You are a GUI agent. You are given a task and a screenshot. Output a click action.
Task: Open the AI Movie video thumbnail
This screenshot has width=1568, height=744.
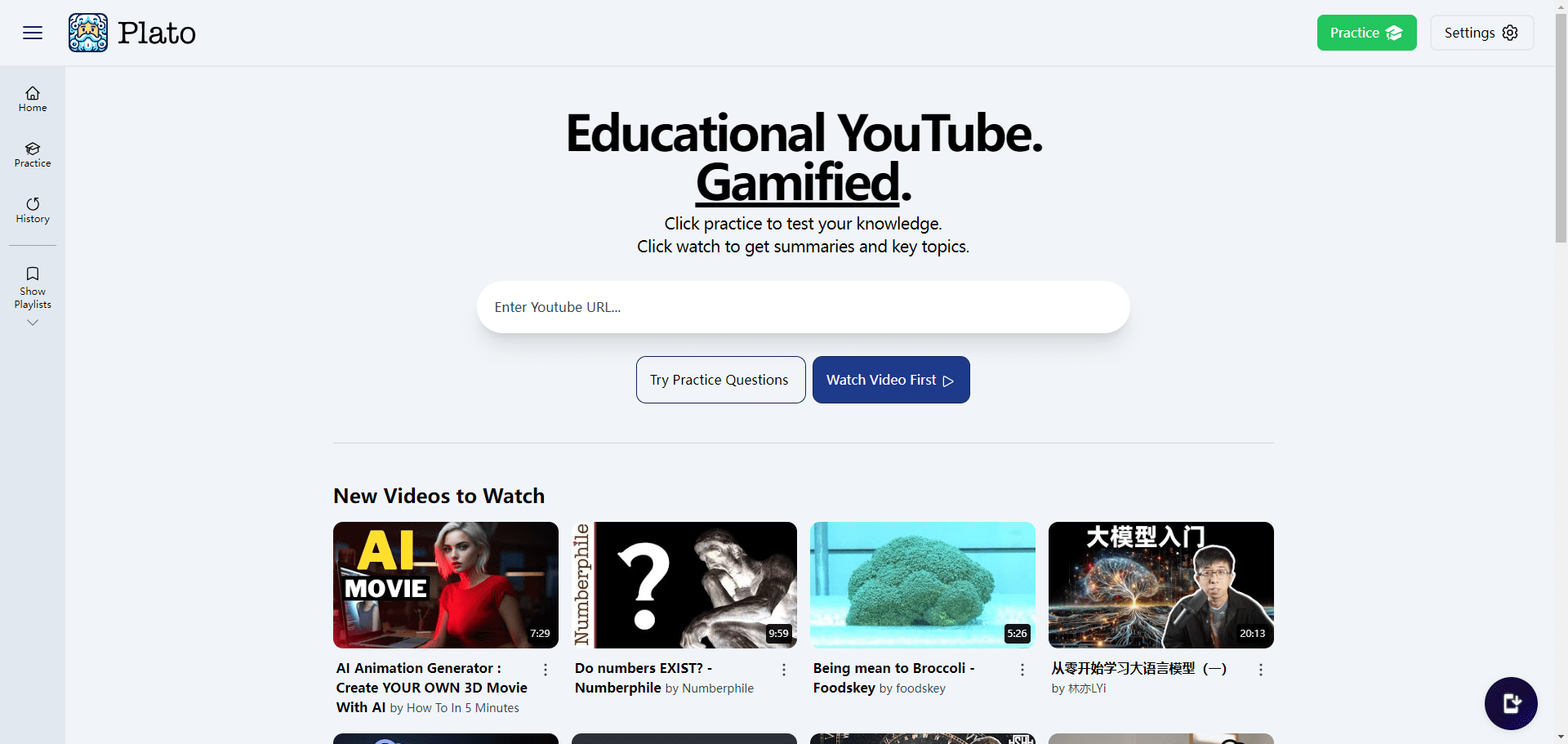pos(446,585)
